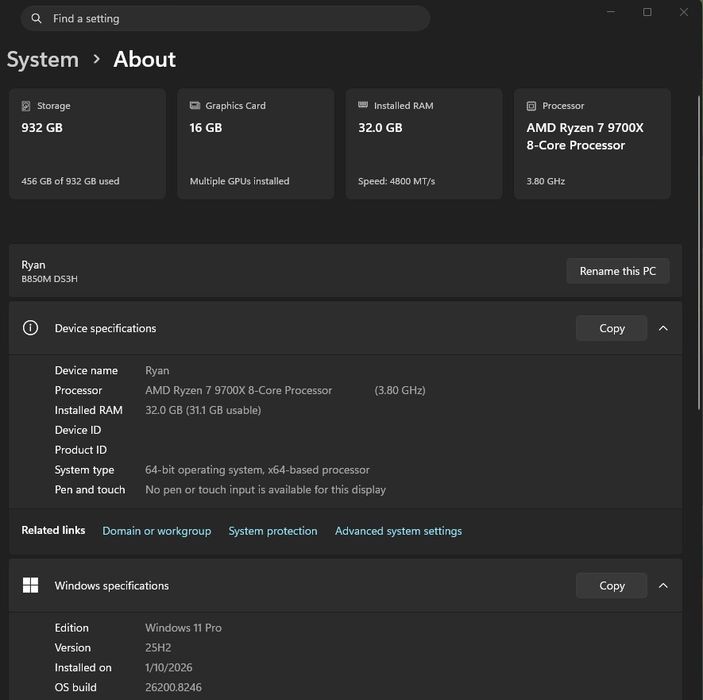Viewport: 703px width, 700px height.
Task: Open Advanced system settings link
Action: pos(398,531)
